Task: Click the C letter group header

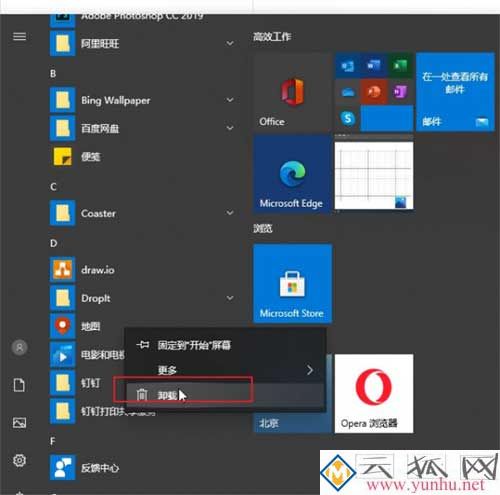Action: pos(53,187)
